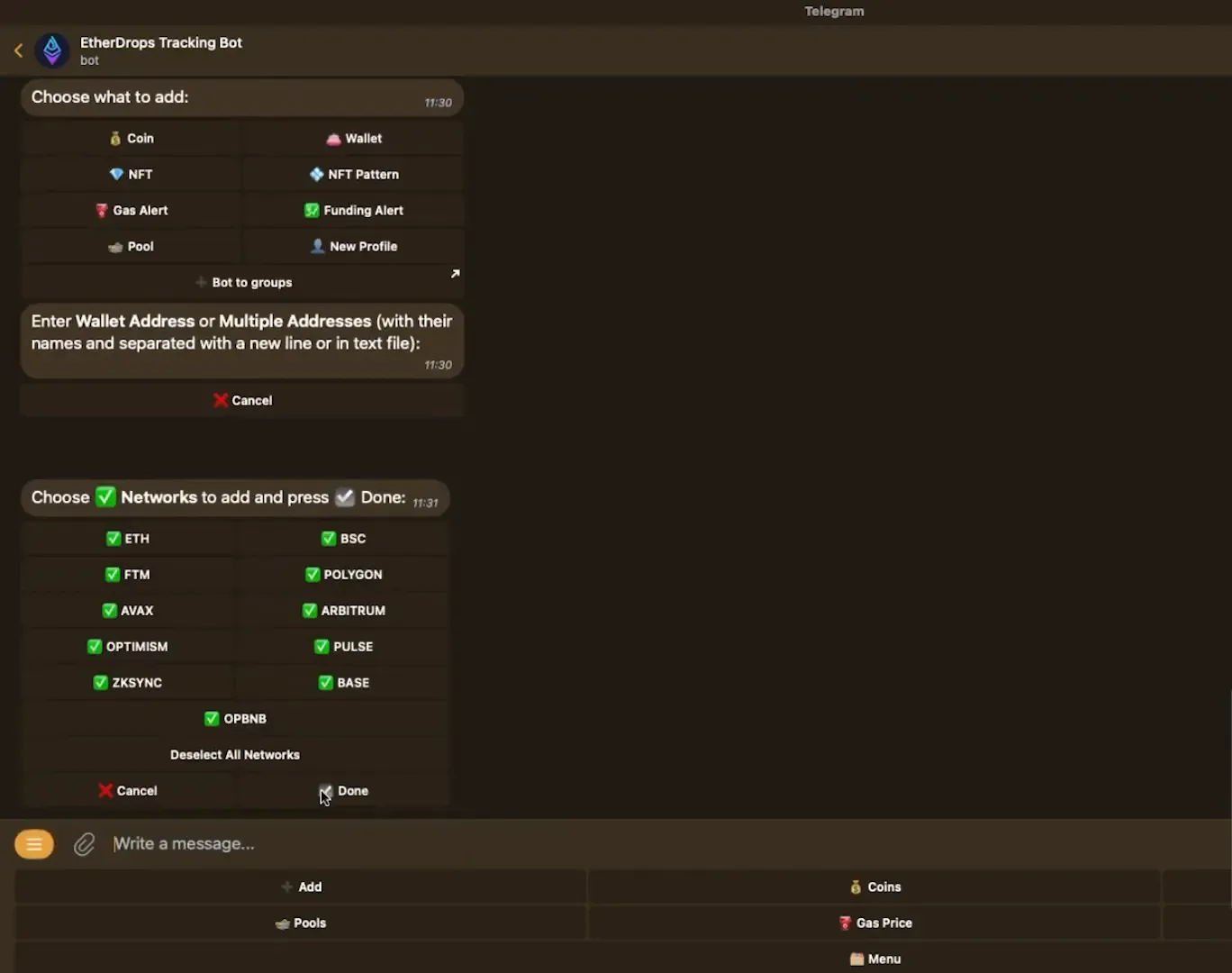Screen dimensions: 1232x973
Task: Add a Funding Alert
Action: [353, 210]
